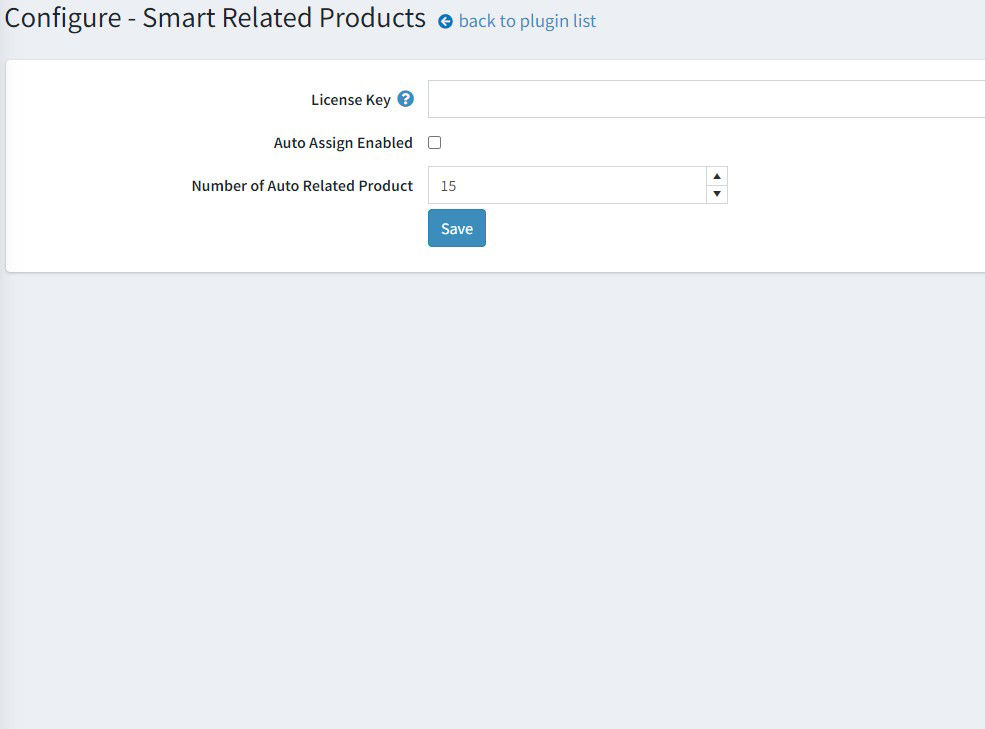Save the plugin configuration

[457, 228]
